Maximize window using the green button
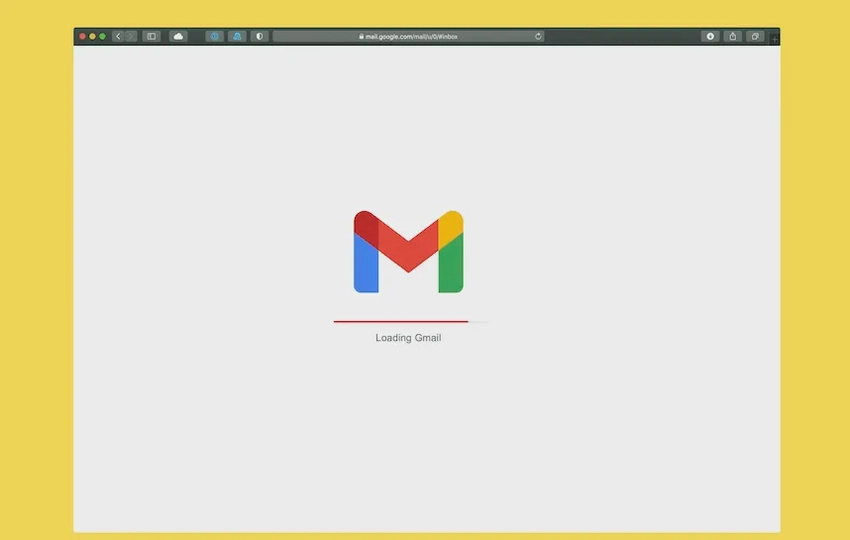This screenshot has height=540, width=850. [x=102, y=36]
